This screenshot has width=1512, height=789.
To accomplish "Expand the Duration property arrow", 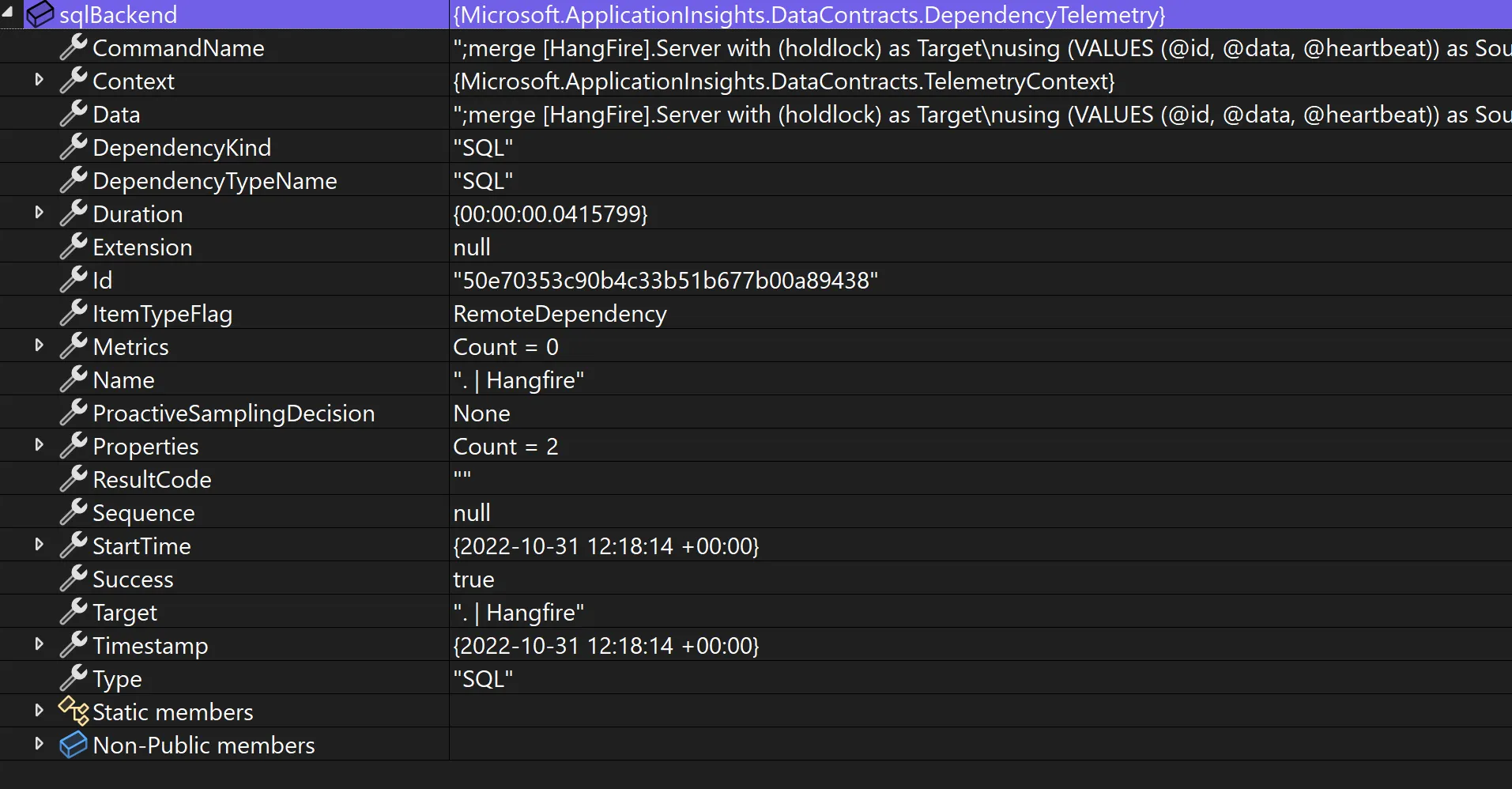I will tap(39, 213).
